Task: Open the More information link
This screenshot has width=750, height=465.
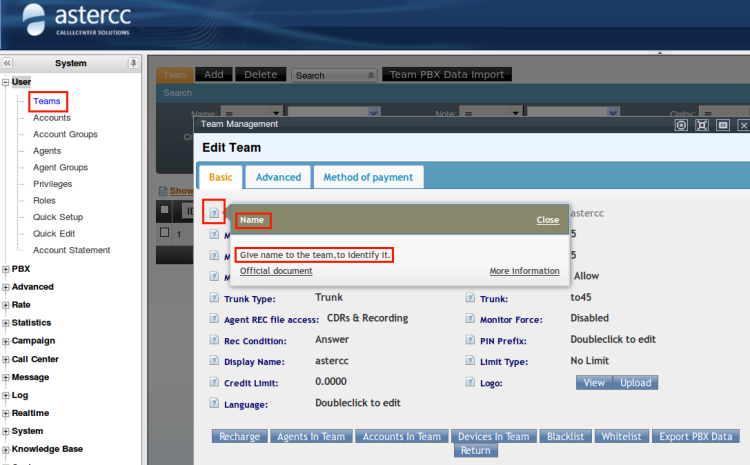Action: click(524, 271)
